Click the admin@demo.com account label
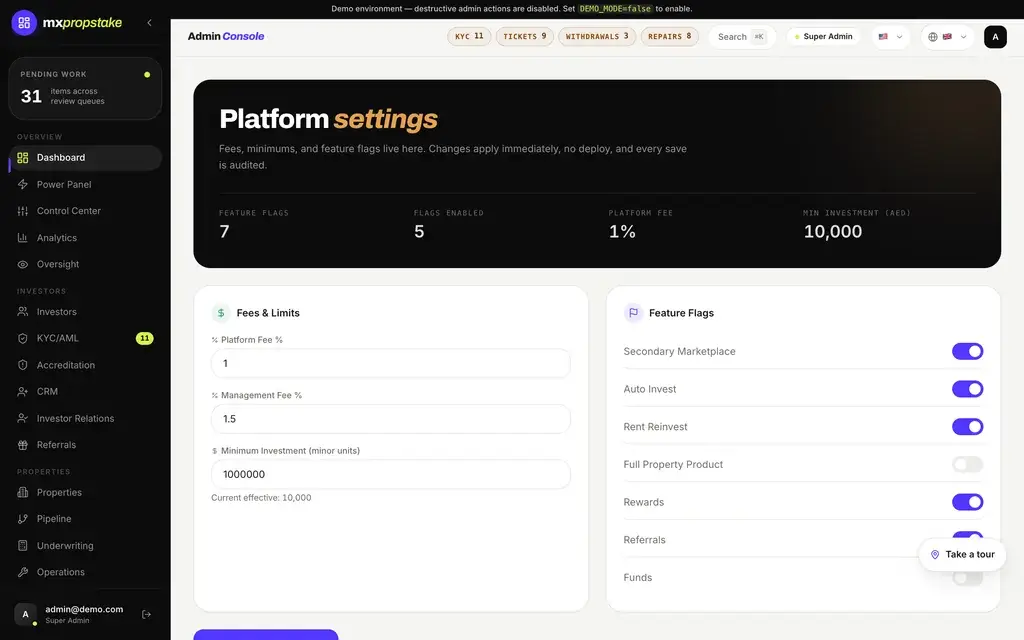The width and height of the screenshot is (1024, 640). (x=84, y=609)
